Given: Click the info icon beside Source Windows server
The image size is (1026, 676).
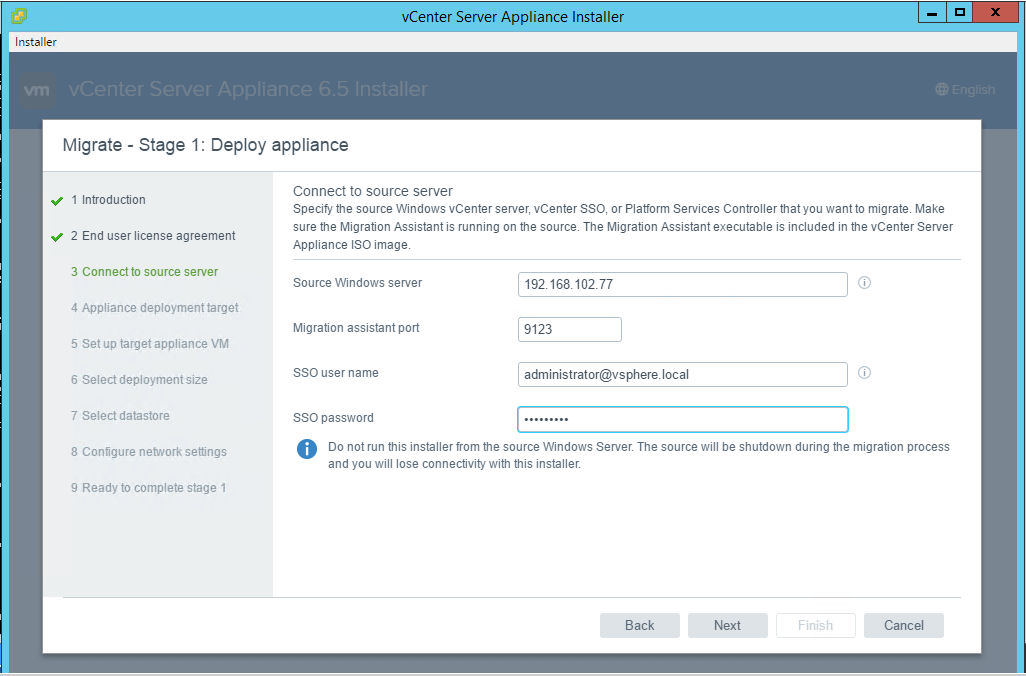Looking at the screenshot, I should point(864,283).
